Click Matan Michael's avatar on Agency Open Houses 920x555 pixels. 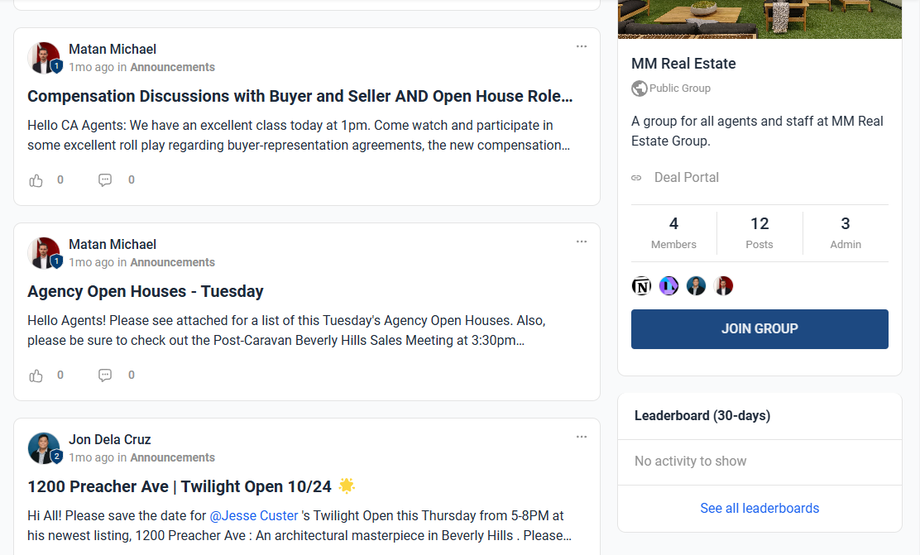click(x=44, y=253)
